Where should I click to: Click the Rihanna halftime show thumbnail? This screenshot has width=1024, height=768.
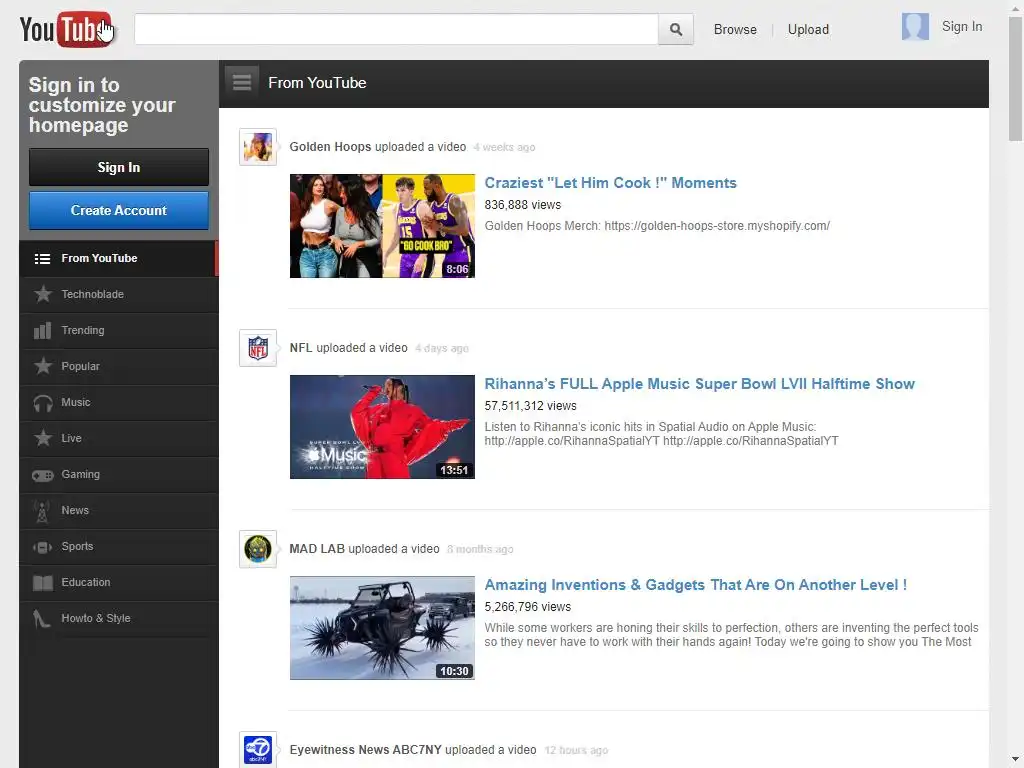click(x=382, y=427)
